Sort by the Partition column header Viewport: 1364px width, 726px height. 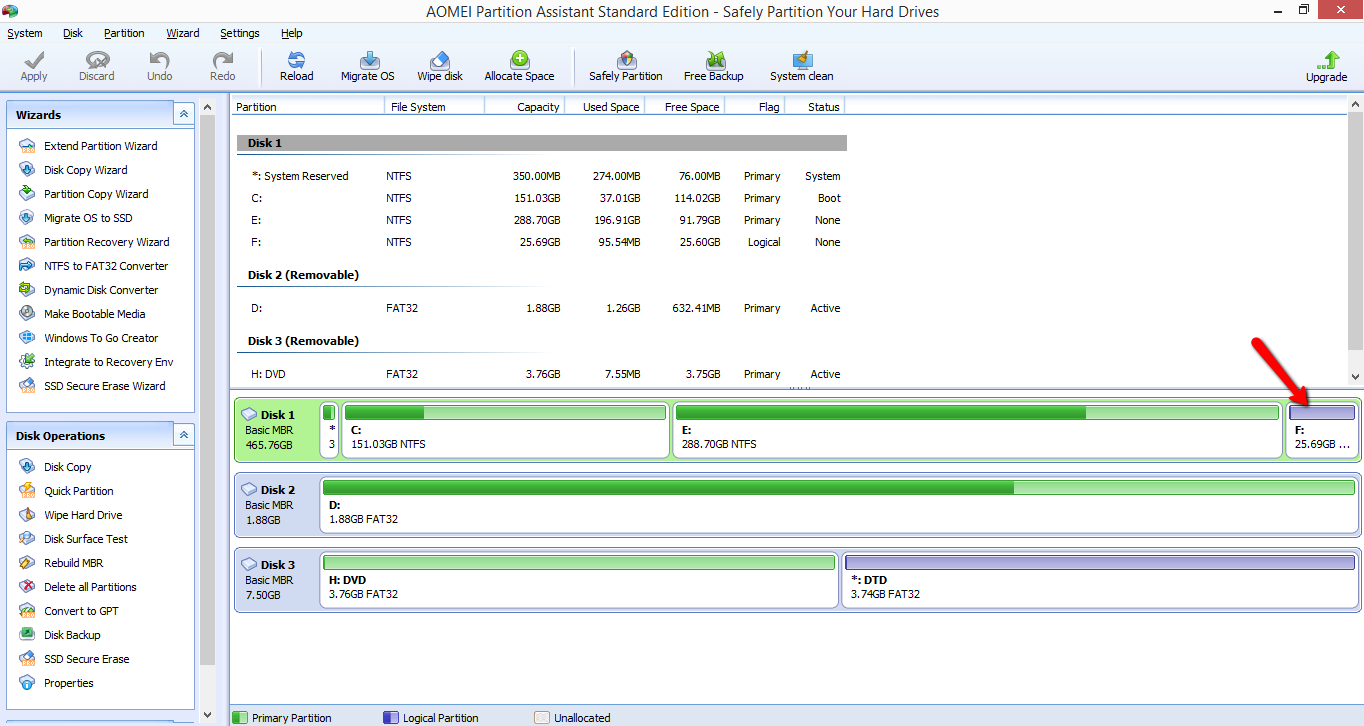click(307, 107)
